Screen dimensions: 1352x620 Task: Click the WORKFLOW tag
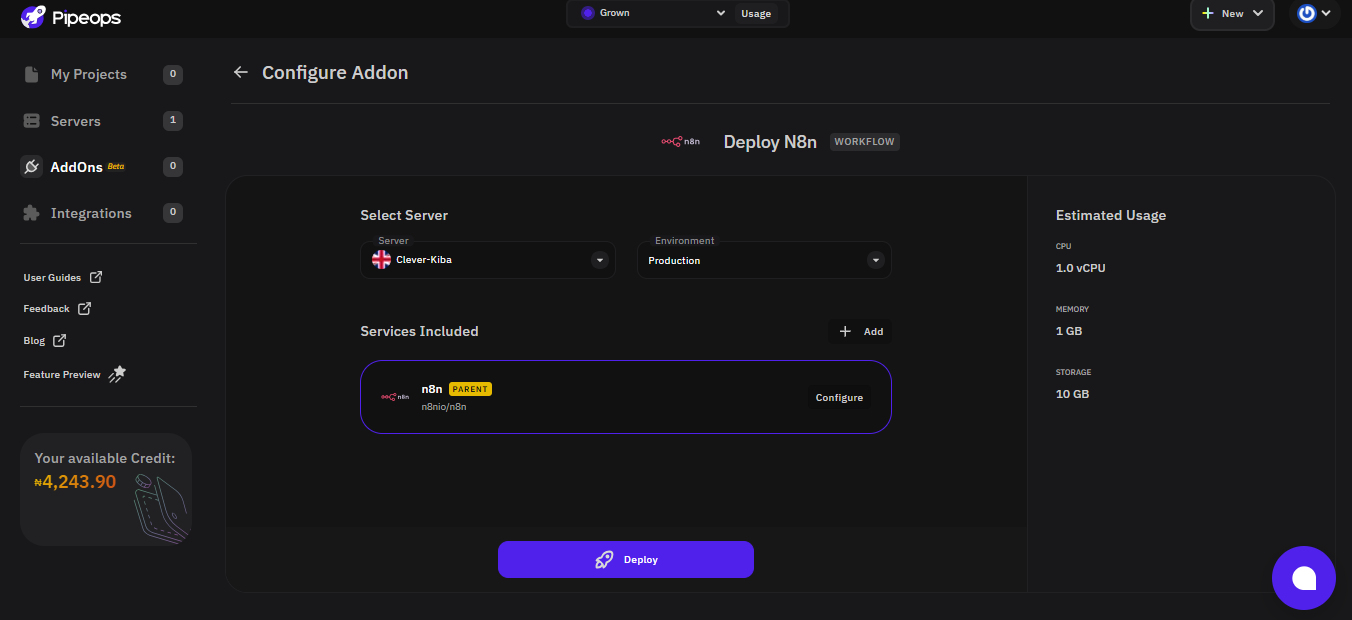tap(865, 142)
